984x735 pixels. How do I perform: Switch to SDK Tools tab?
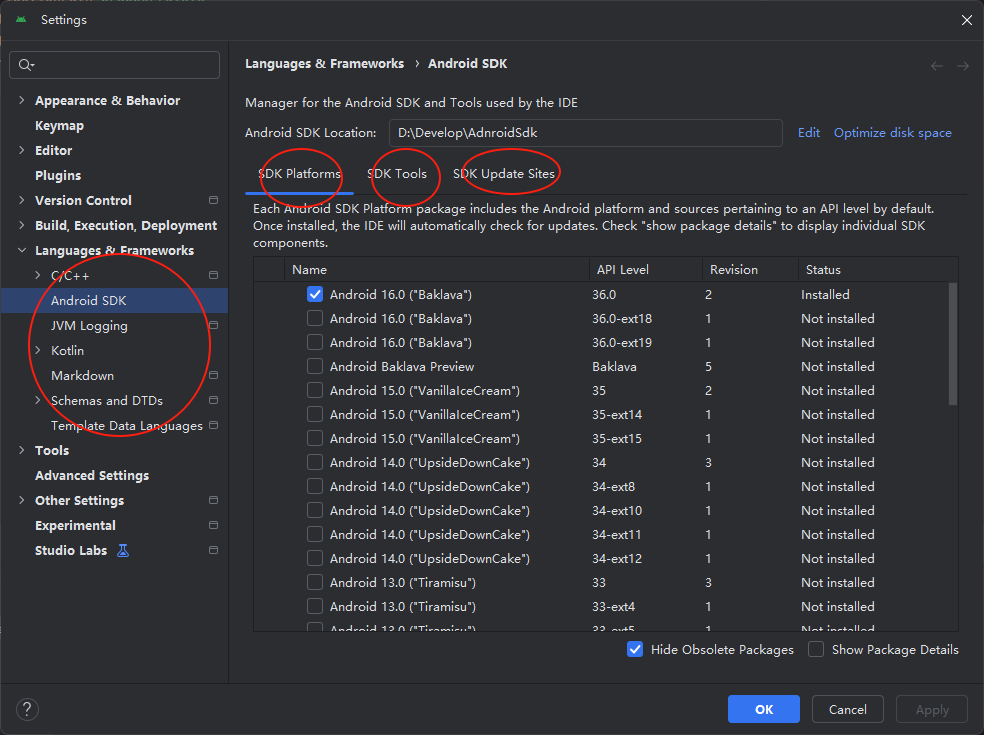tap(397, 174)
